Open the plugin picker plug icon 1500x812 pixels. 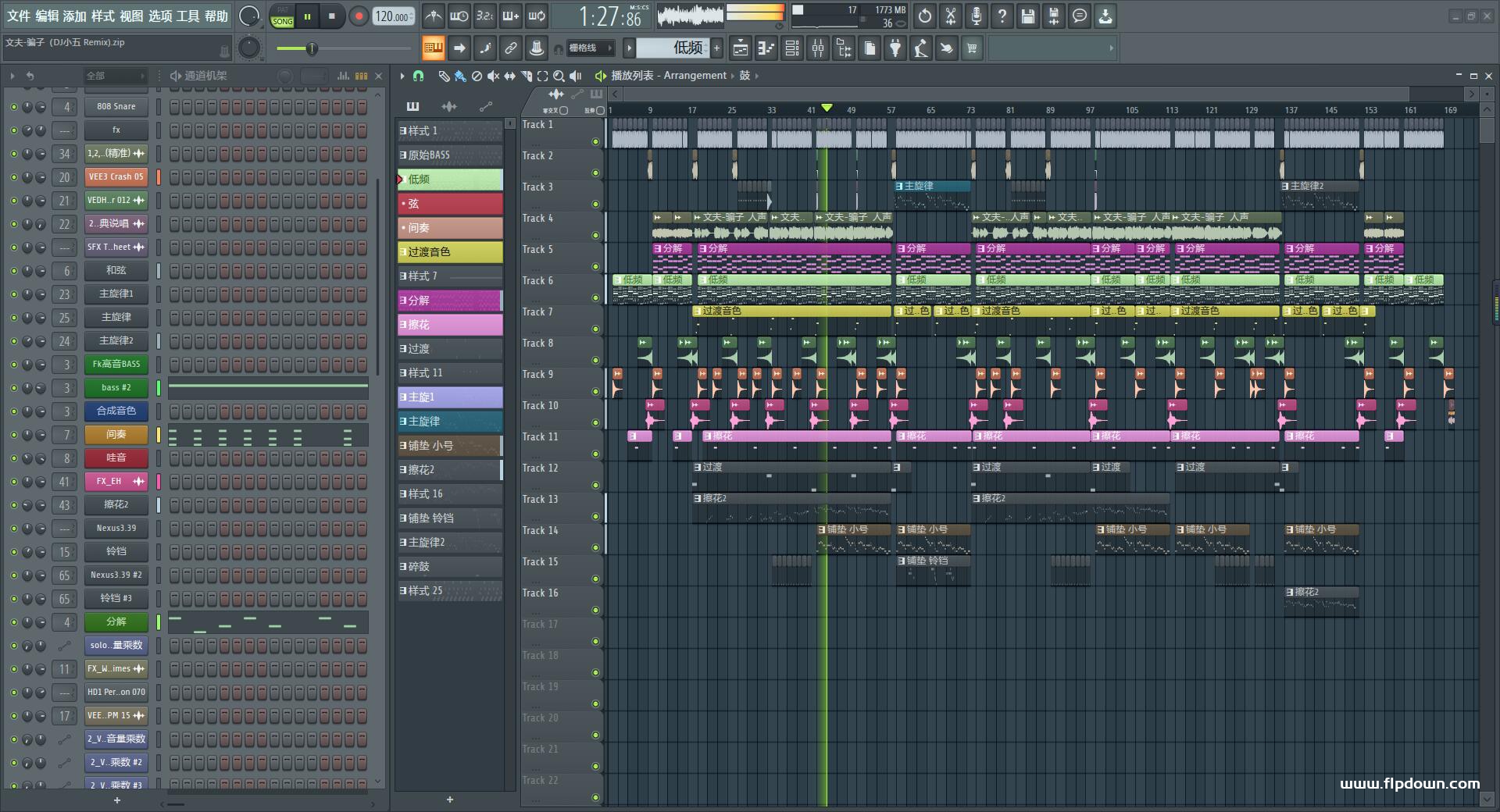point(895,48)
